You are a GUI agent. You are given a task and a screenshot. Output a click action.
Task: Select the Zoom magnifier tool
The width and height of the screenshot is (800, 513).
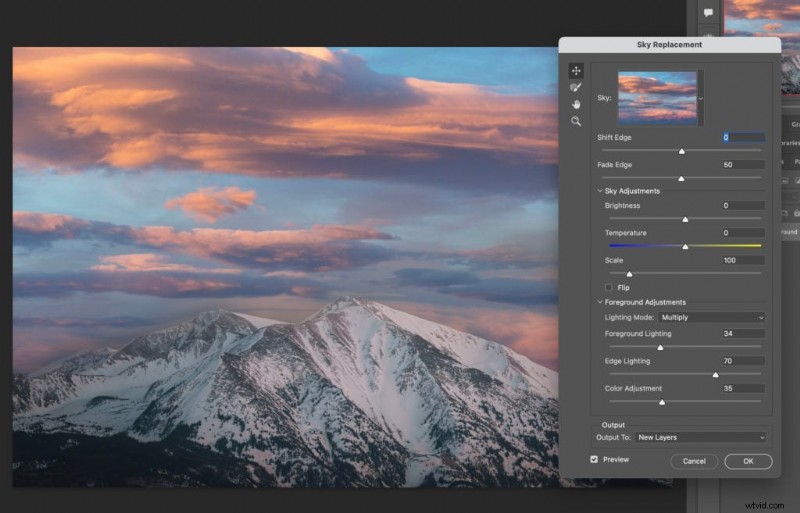click(576, 121)
